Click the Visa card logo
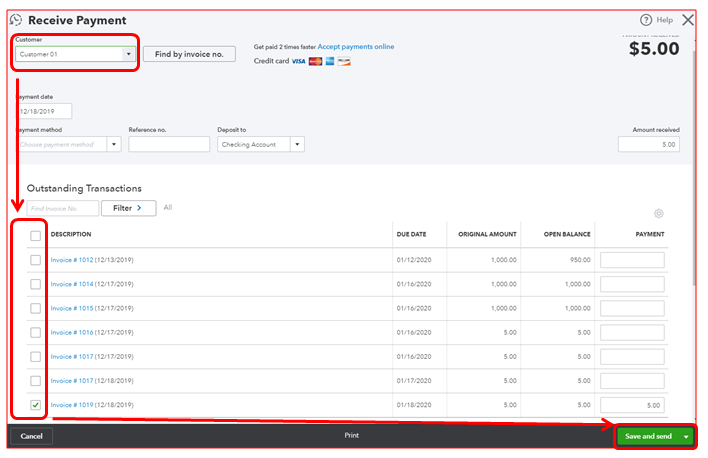Image resolution: width=708 pixels, height=458 pixels. [298, 61]
